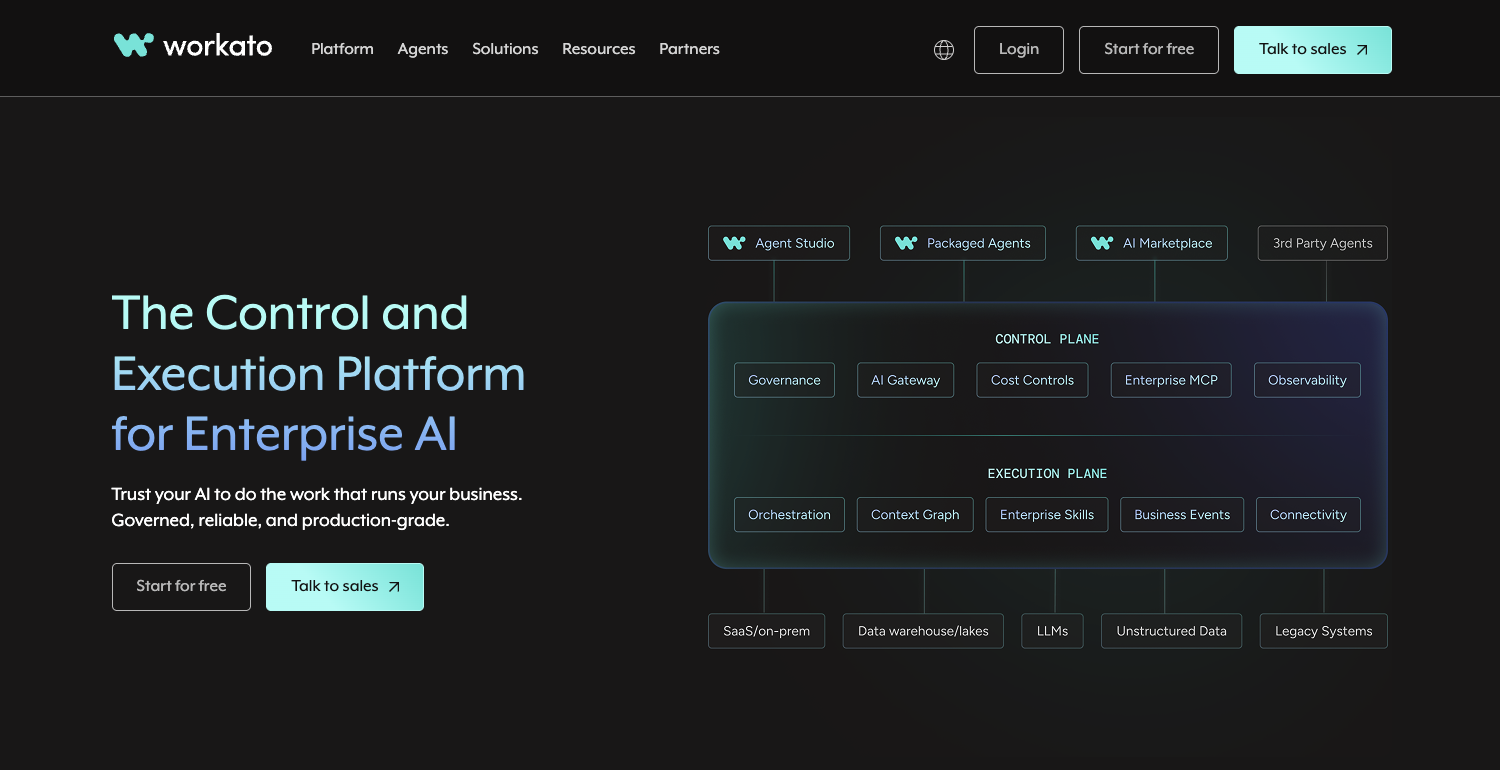Click the CONTROL PLANE heading
Image resolution: width=1500 pixels, height=770 pixels.
coord(1047,339)
